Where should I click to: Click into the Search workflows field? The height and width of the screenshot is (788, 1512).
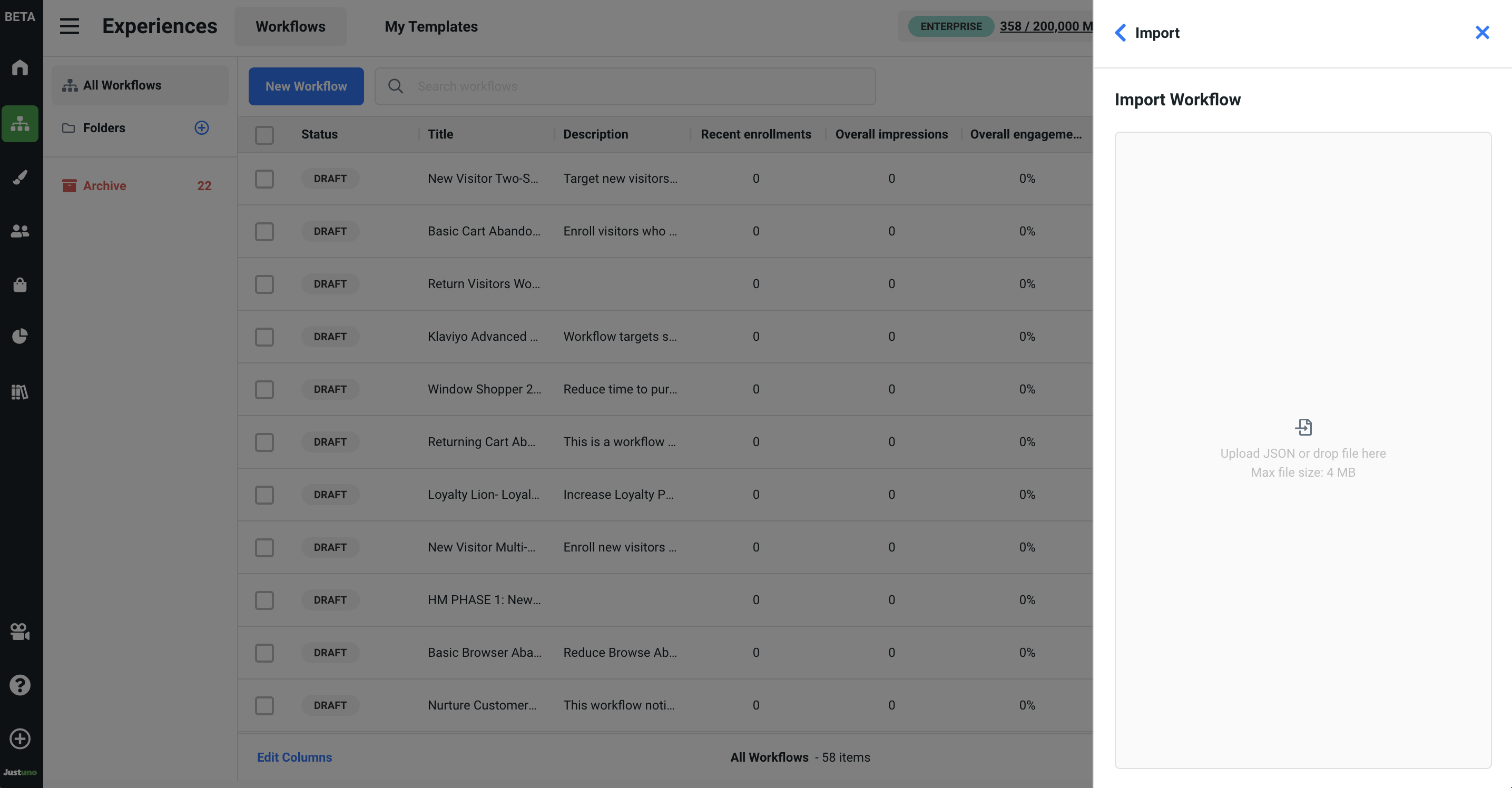tap(640, 86)
